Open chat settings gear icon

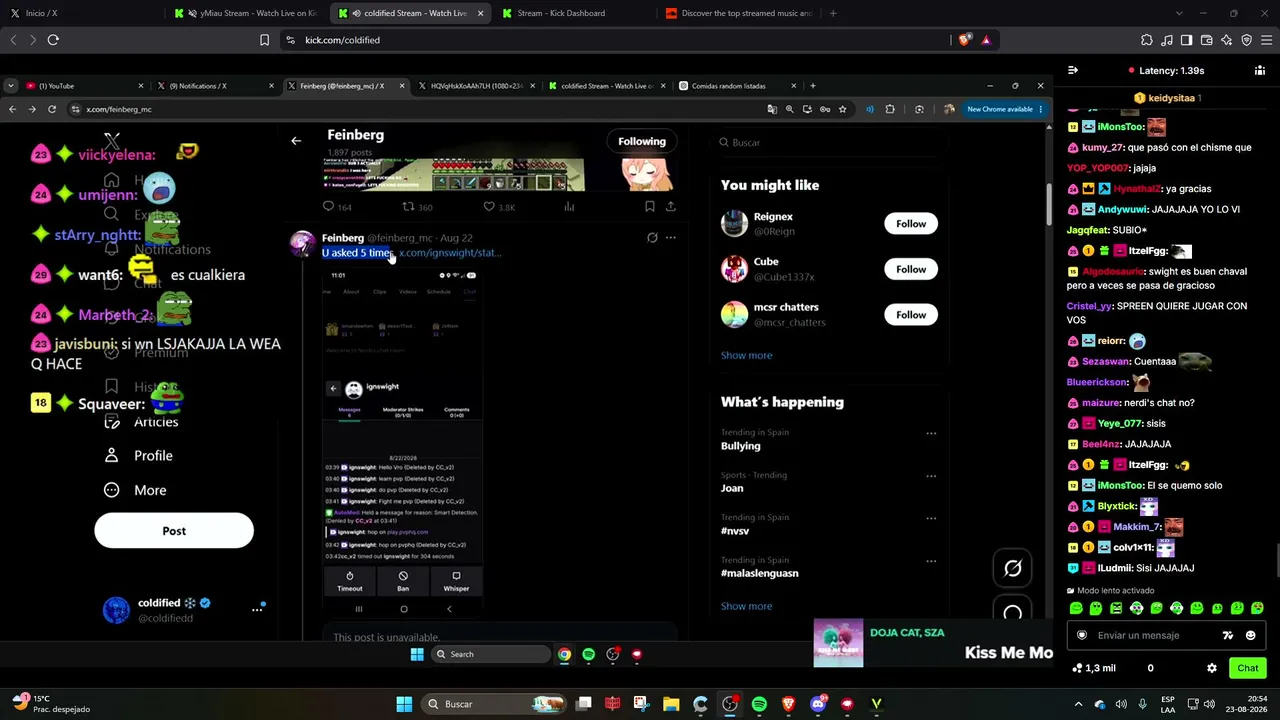tap(1212, 668)
